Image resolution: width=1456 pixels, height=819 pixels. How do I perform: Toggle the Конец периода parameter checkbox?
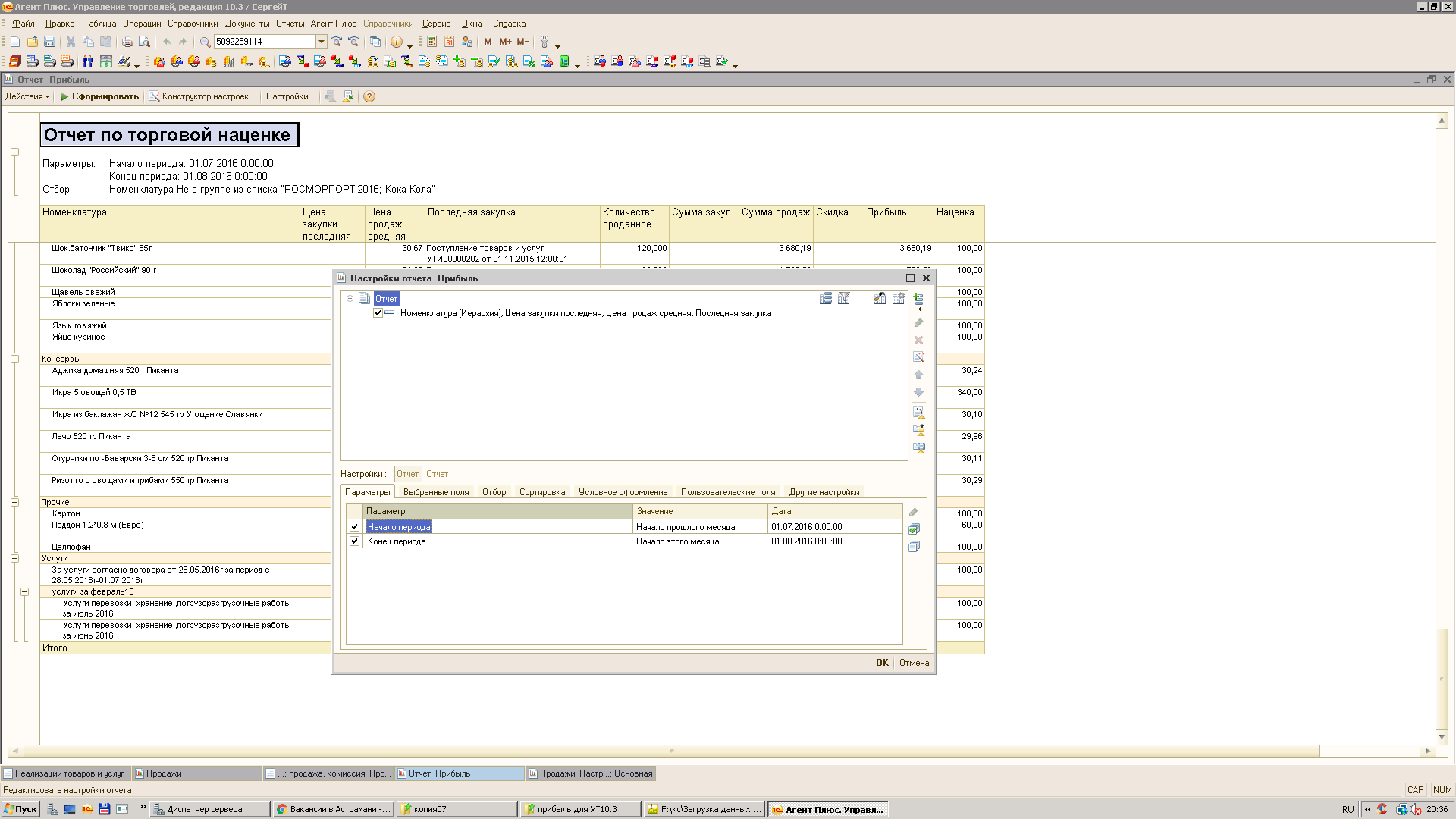point(354,541)
